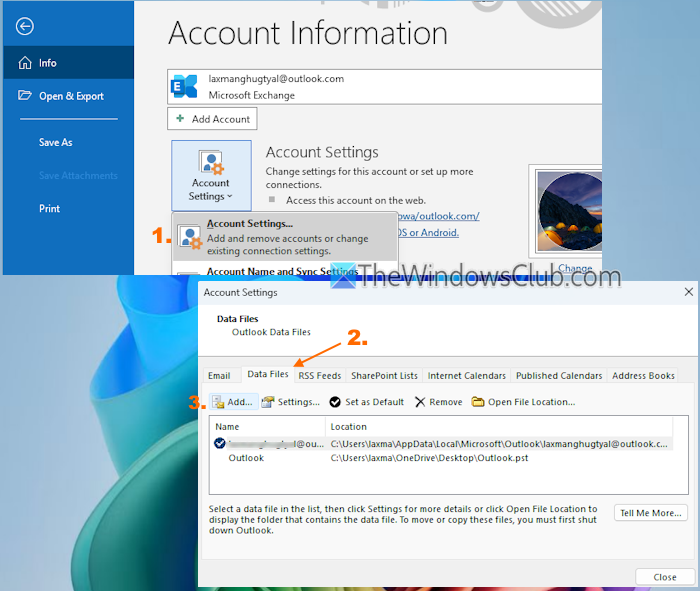Image resolution: width=700 pixels, height=591 pixels.
Task: Open the SharePoint Lists tab
Action: pos(384,376)
